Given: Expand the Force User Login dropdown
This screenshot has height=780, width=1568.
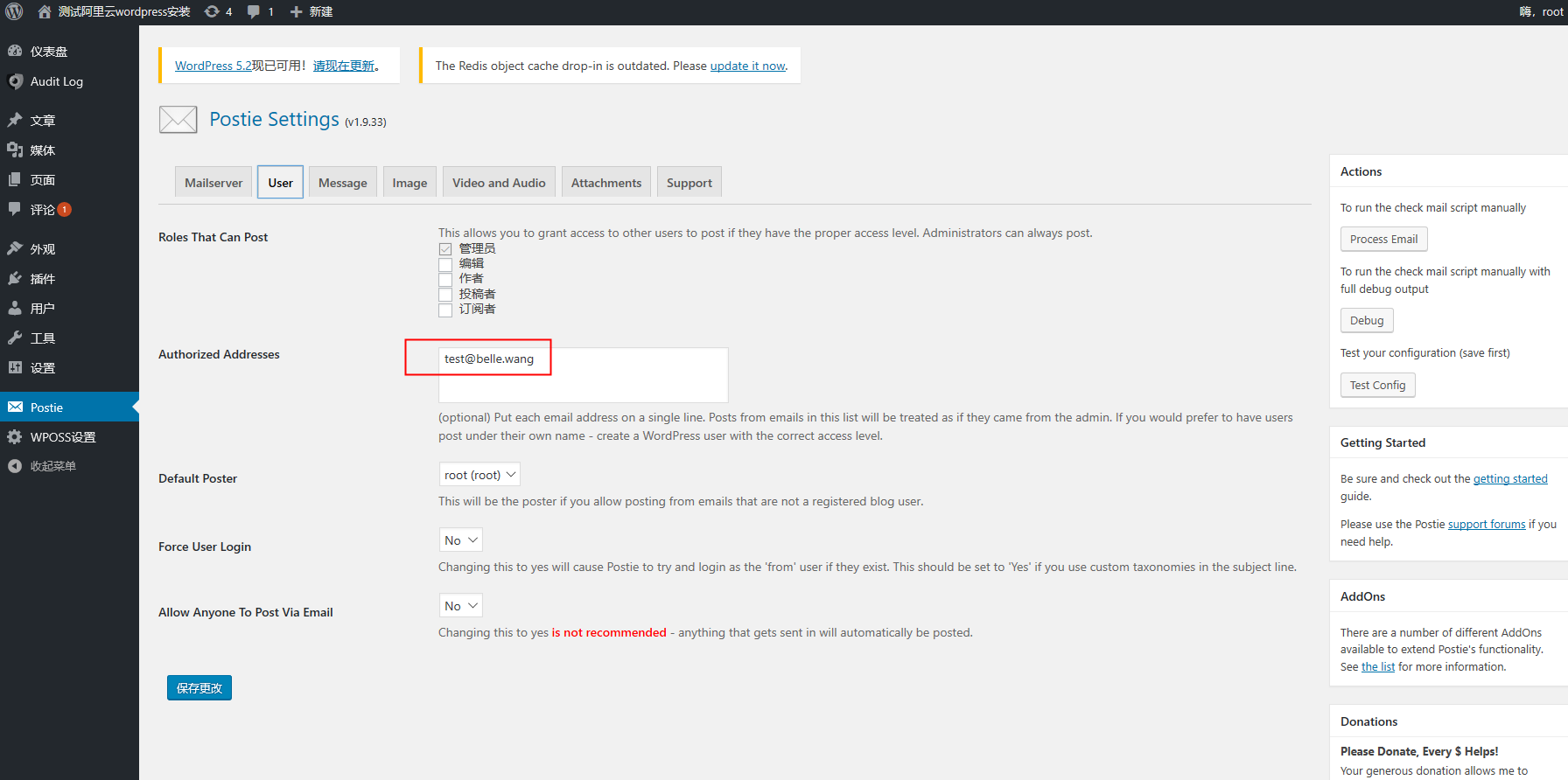Looking at the screenshot, I should point(460,540).
